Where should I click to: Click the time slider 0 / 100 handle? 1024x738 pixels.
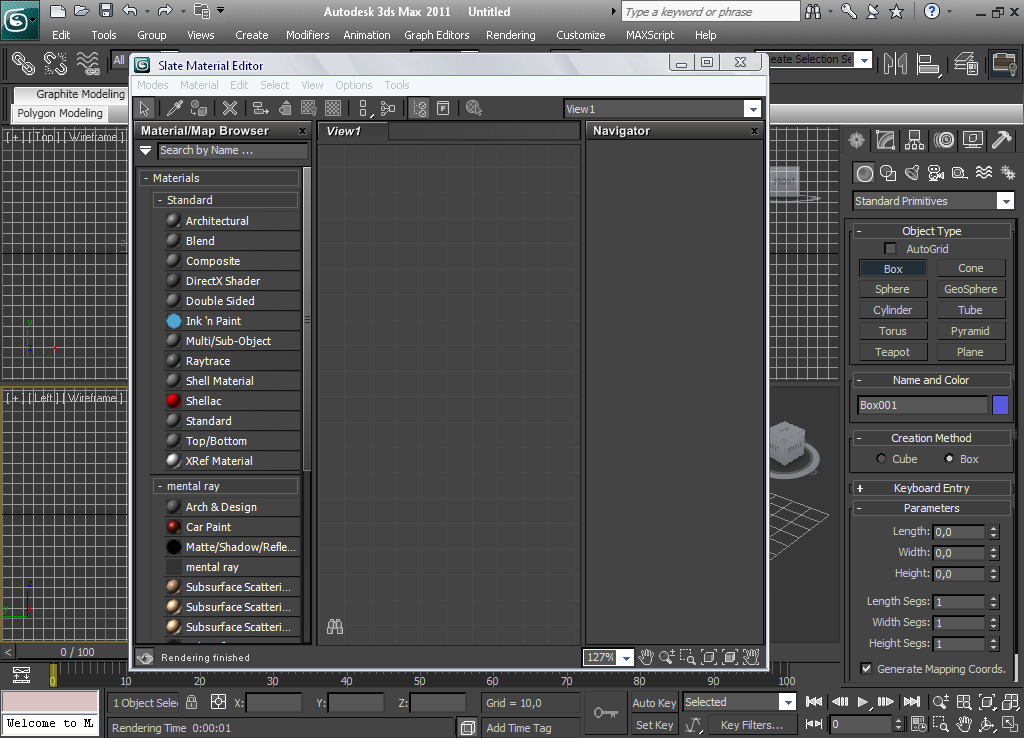coord(77,652)
